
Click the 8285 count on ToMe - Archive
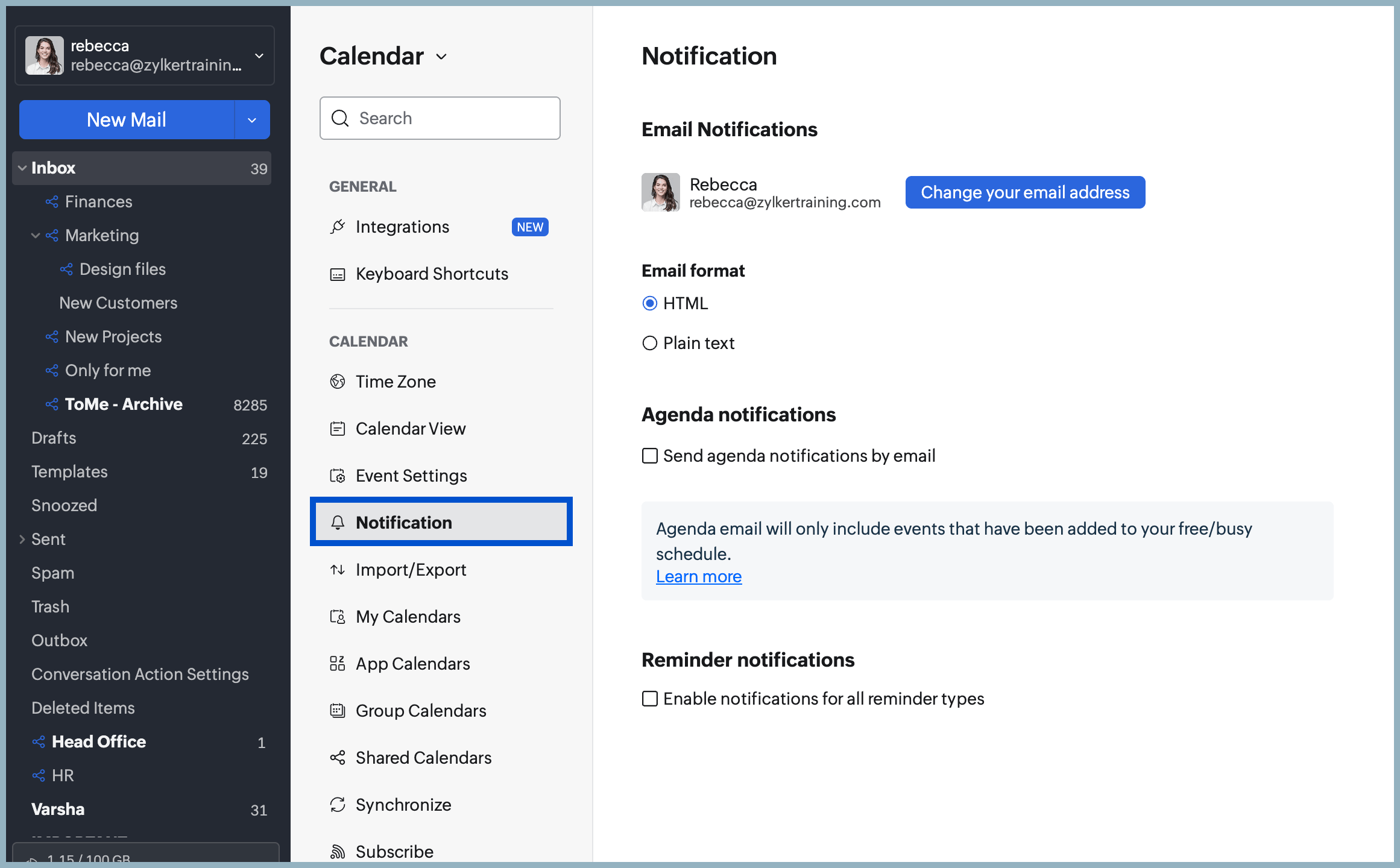[x=250, y=405]
